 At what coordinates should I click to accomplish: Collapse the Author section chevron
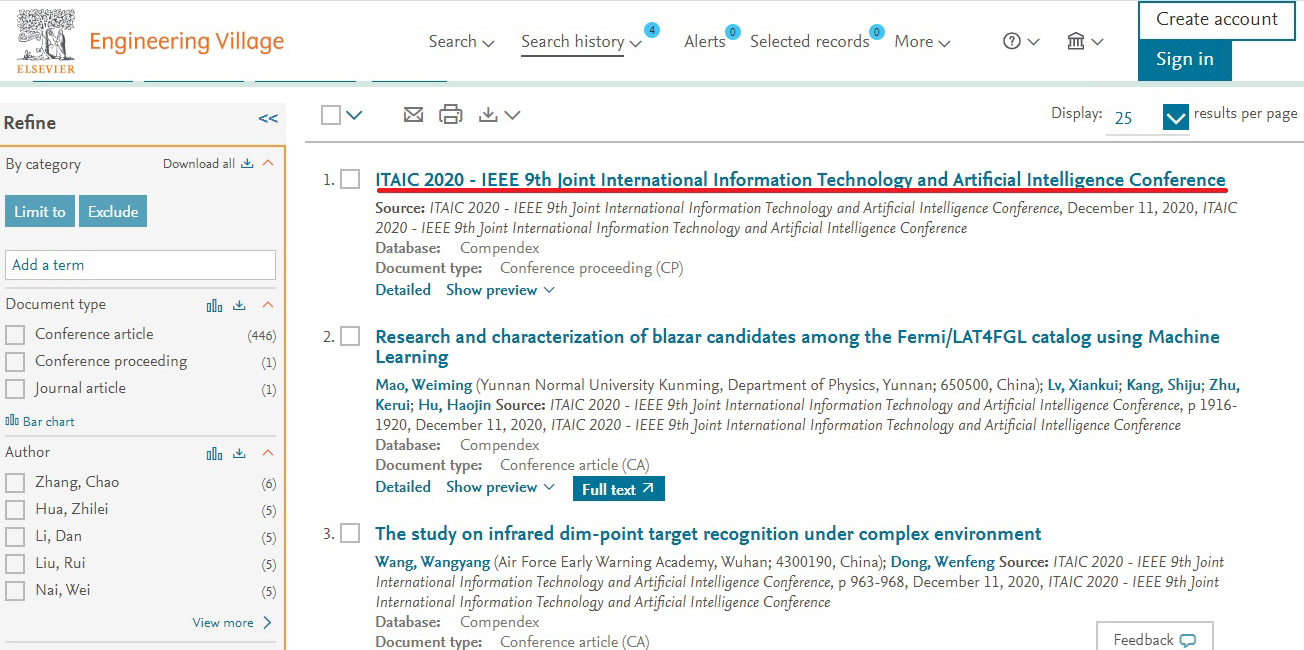coord(267,453)
